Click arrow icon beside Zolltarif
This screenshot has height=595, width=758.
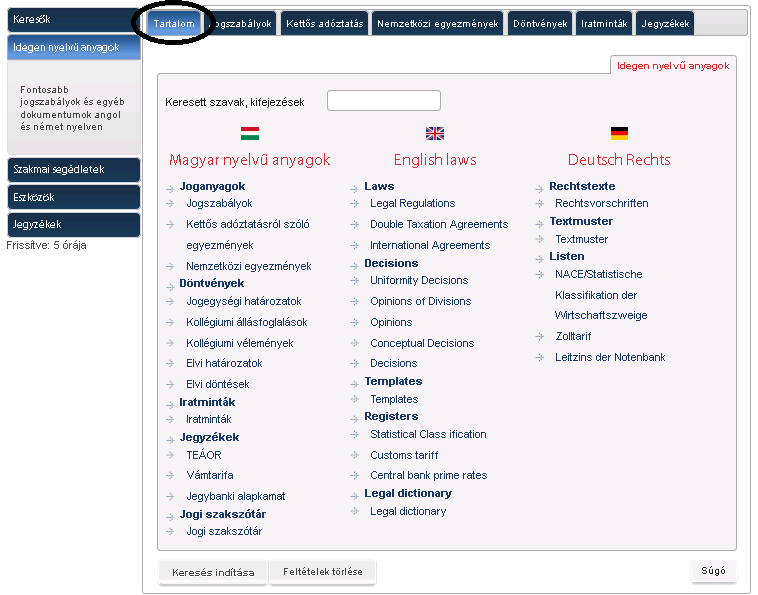pyautogui.click(x=540, y=336)
